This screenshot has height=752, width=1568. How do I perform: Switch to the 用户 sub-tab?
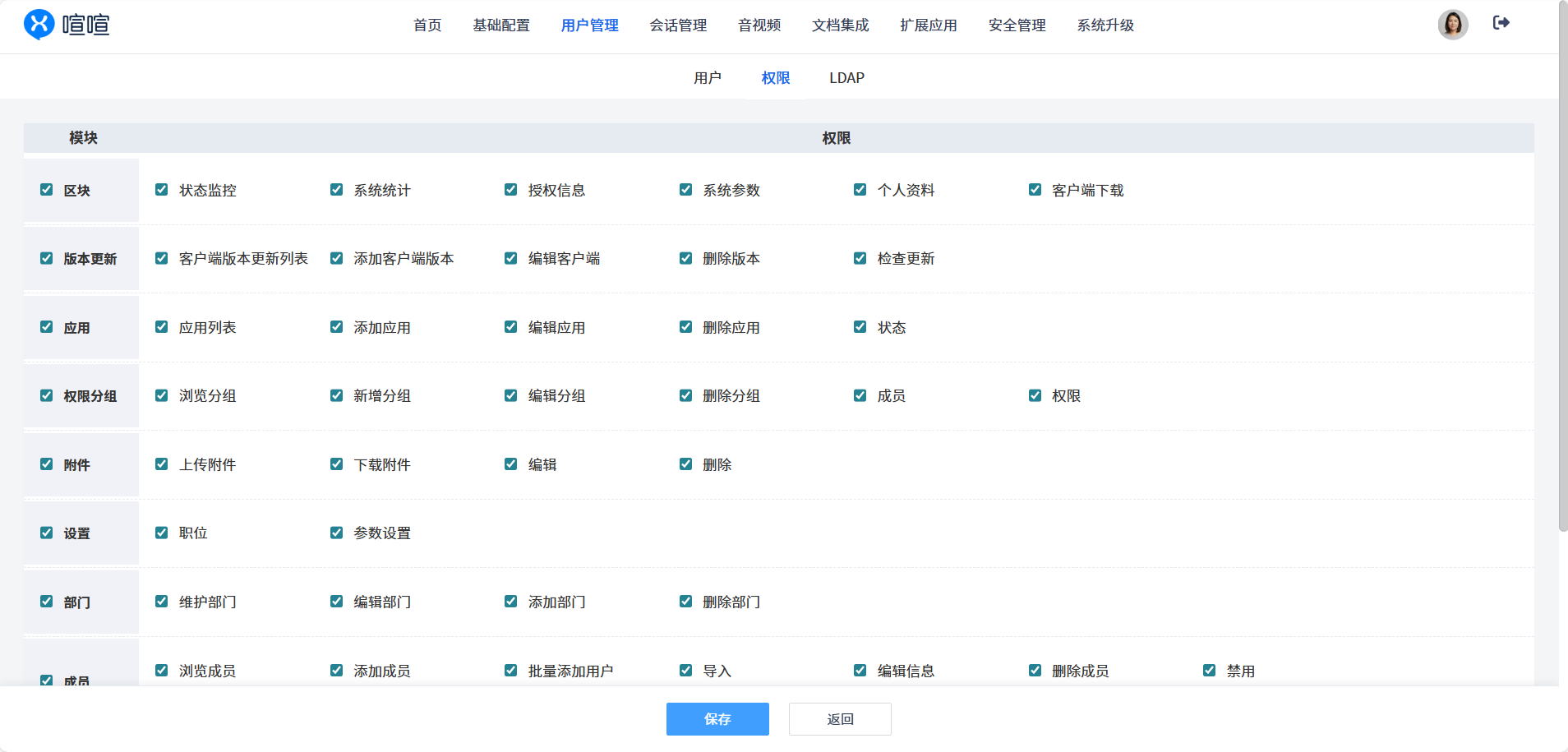click(x=707, y=78)
